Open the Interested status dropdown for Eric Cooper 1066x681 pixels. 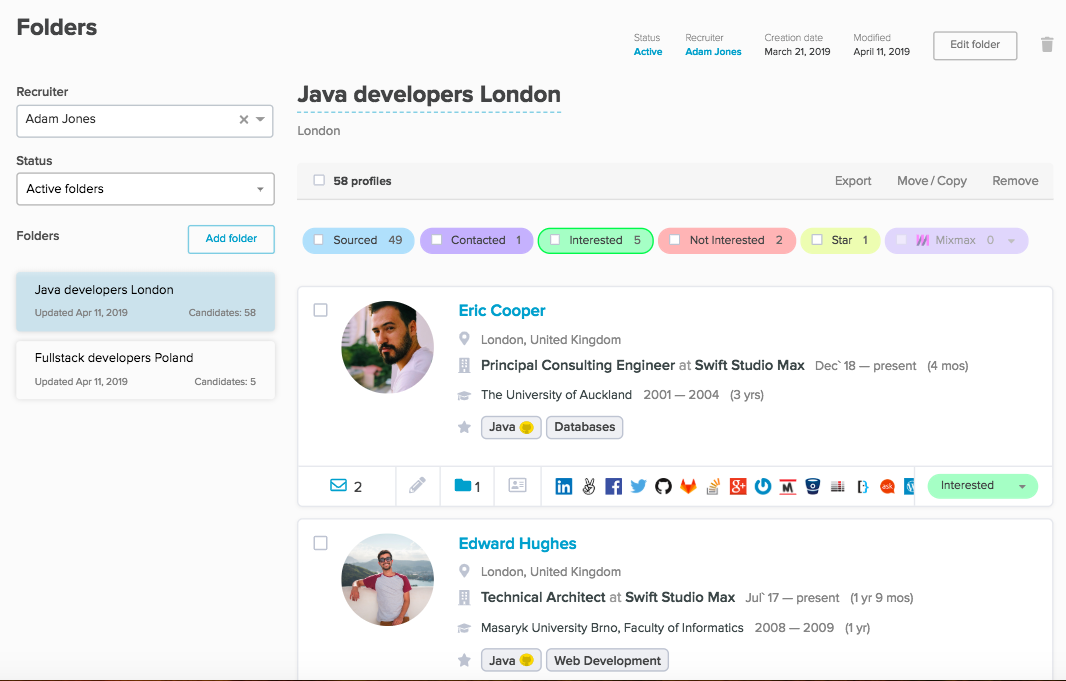click(1022, 487)
